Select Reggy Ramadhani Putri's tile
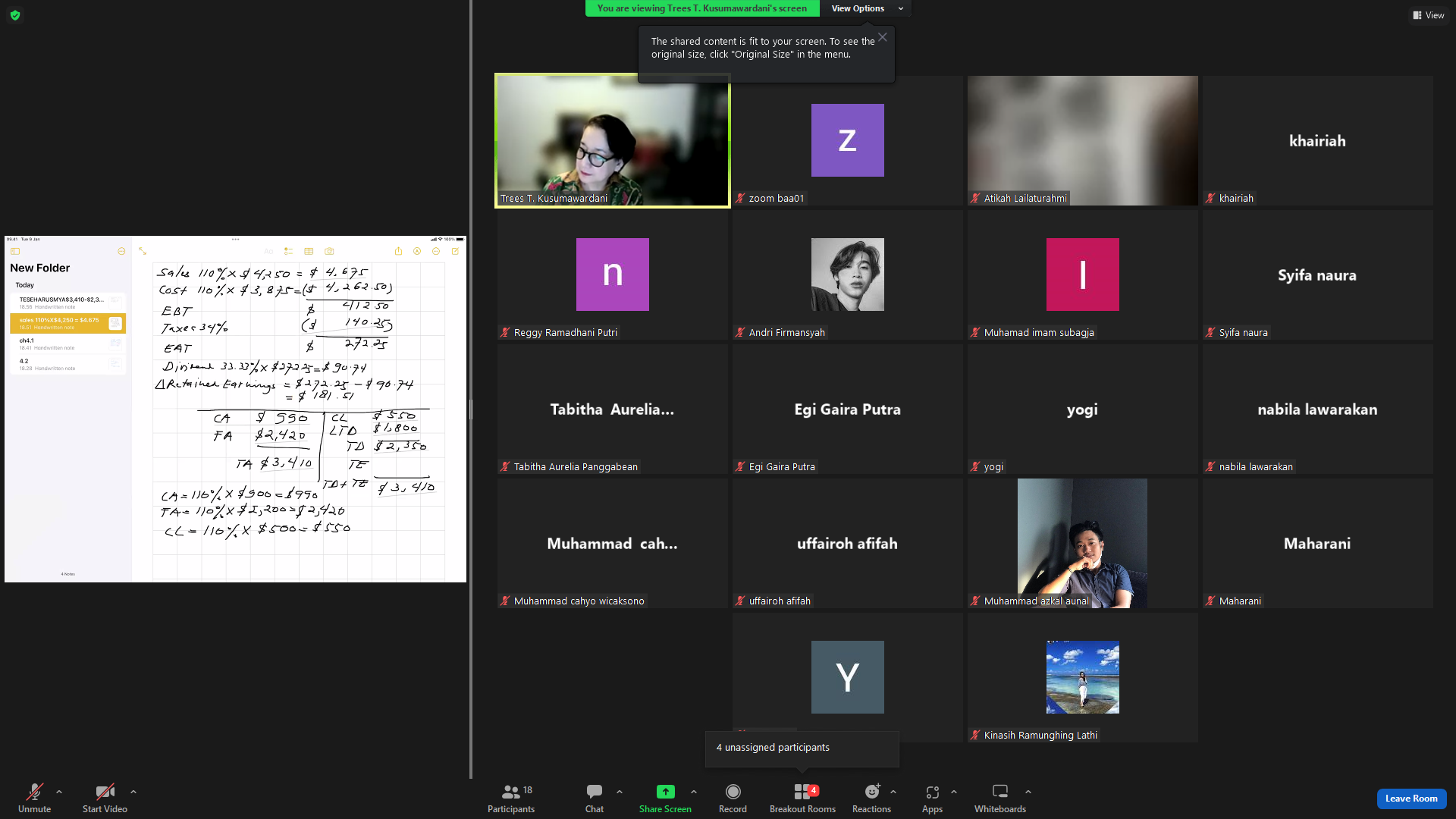Viewport: 1456px width, 819px height. click(x=613, y=275)
